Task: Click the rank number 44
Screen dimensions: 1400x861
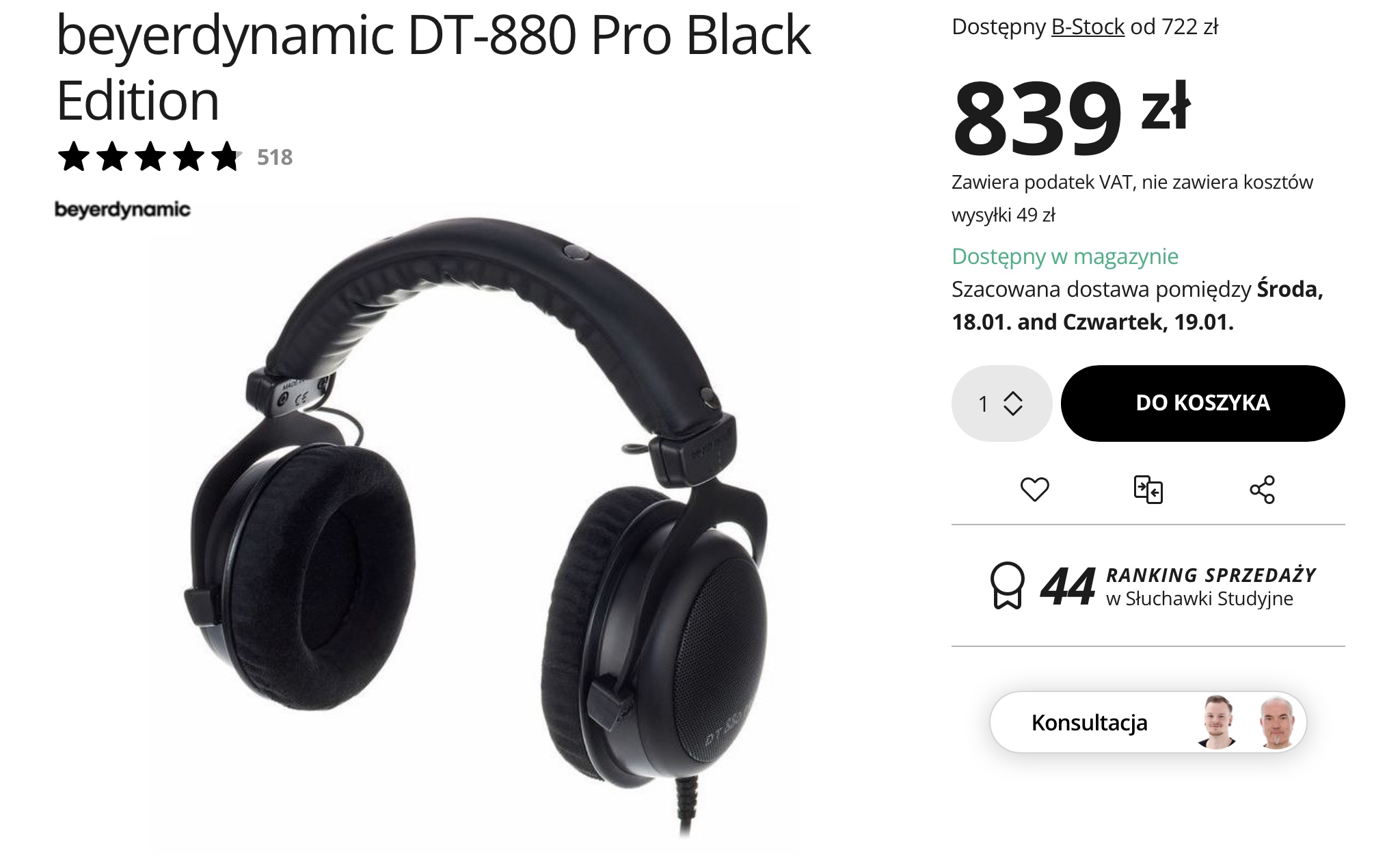Action: click(1067, 586)
